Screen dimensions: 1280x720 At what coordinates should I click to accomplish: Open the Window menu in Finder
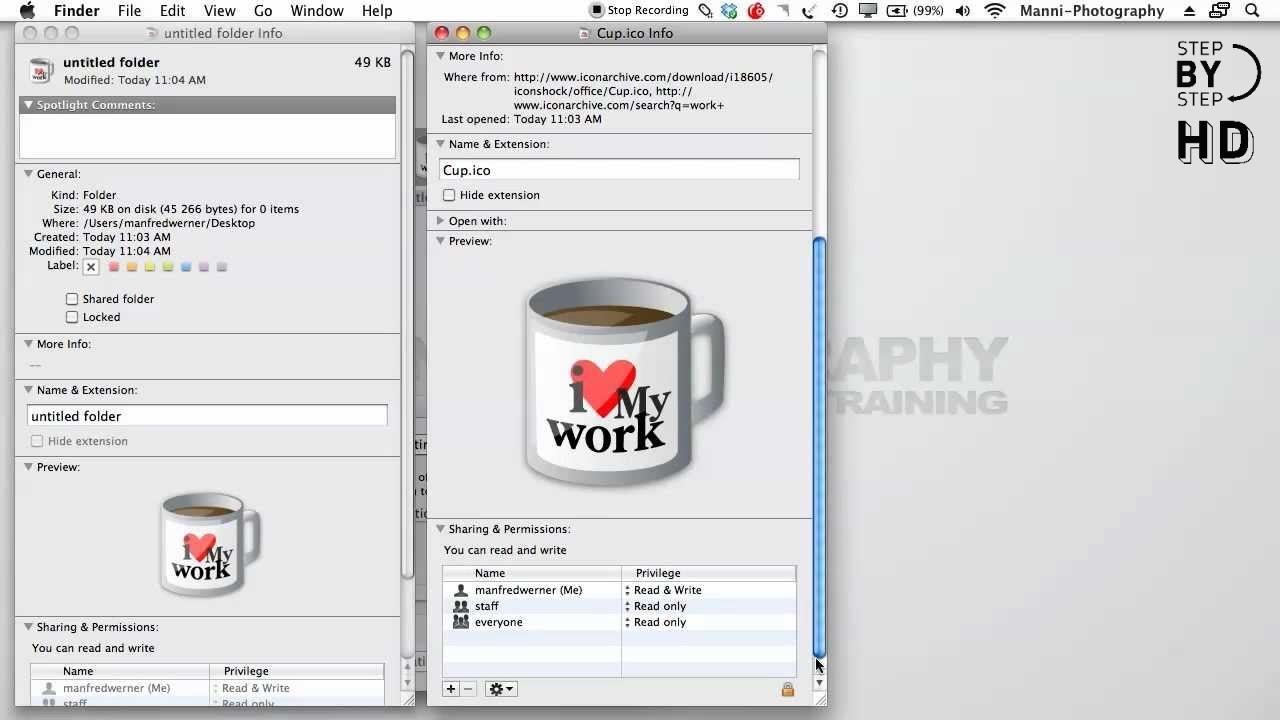tap(317, 11)
